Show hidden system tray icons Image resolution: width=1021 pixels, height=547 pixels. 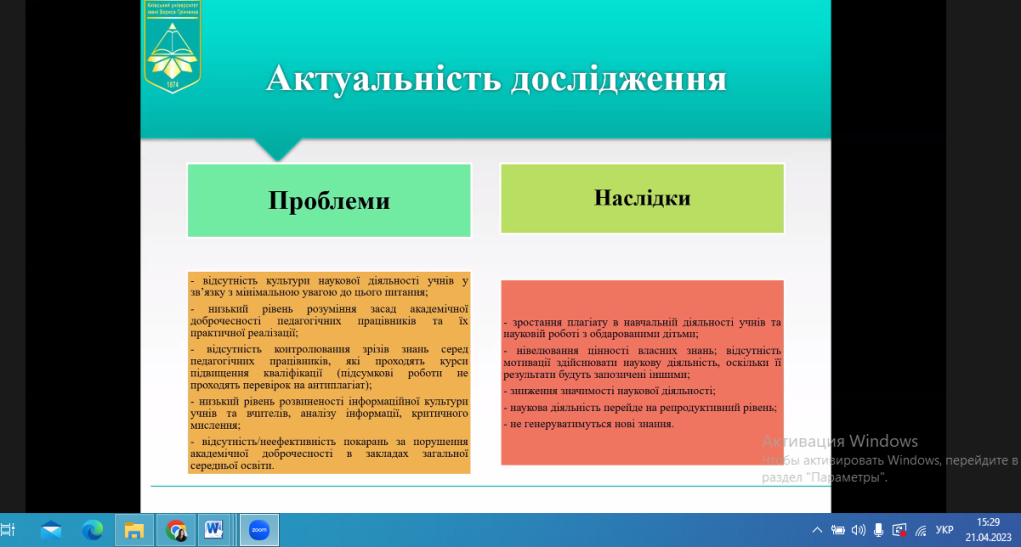[x=817, y=530]
